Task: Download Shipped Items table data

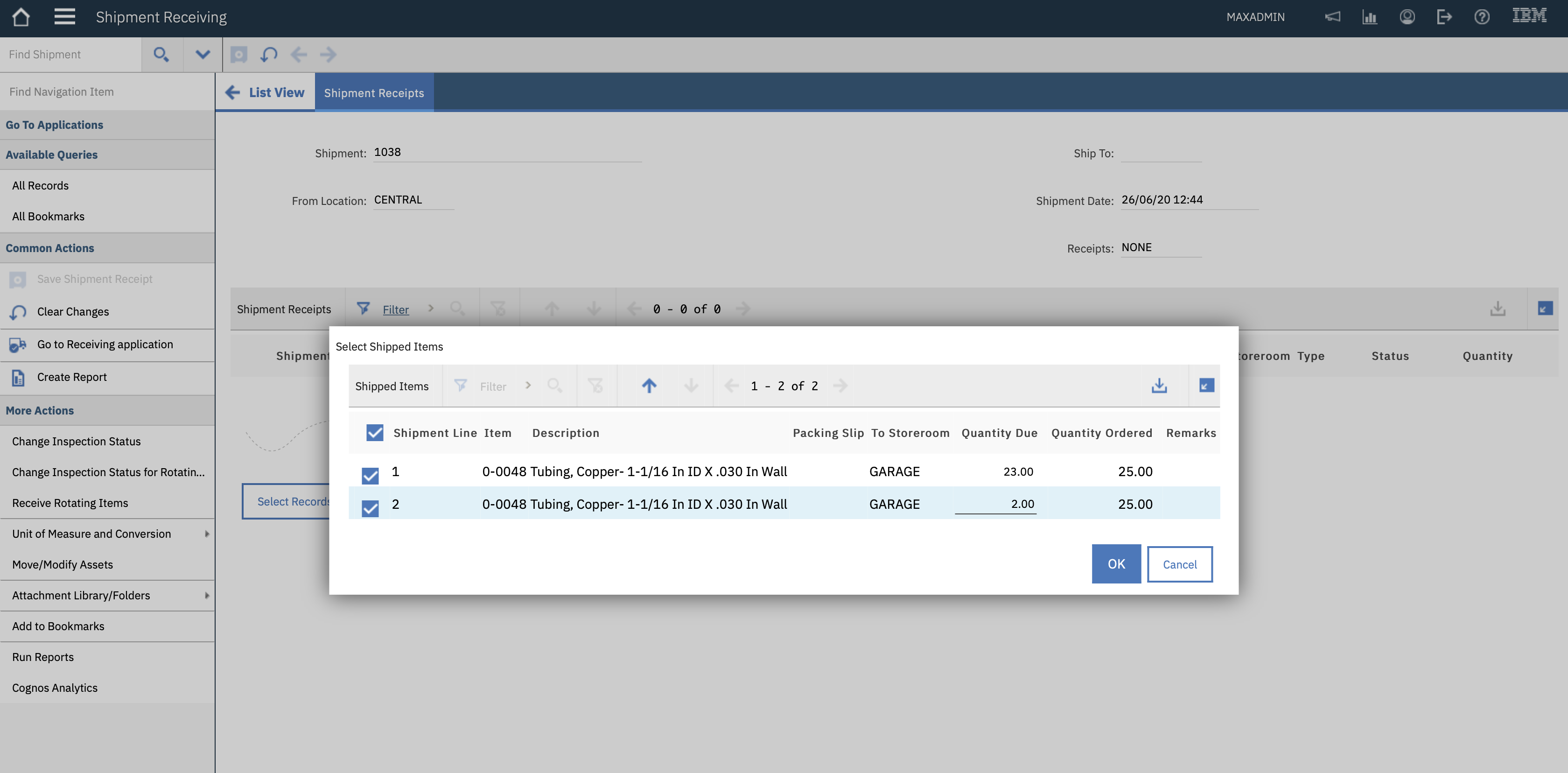Action: [x=1159, y=386]
